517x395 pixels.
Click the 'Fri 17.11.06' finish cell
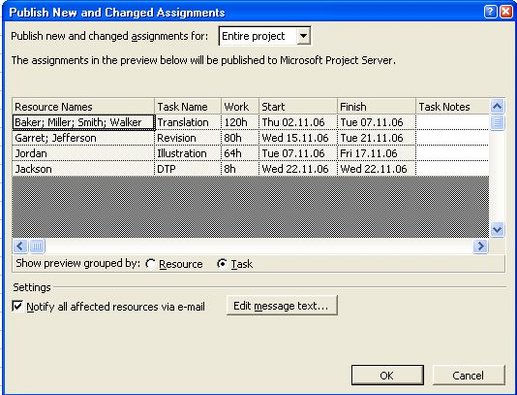pyautogui.click(x=377, y=153)
